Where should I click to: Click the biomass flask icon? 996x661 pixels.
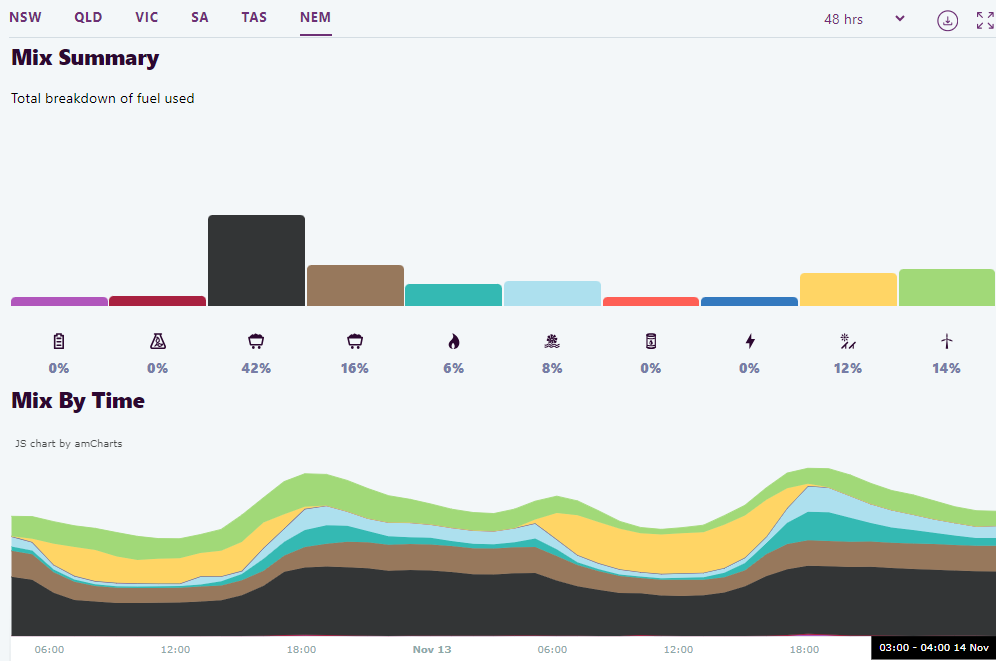point(157,341)
